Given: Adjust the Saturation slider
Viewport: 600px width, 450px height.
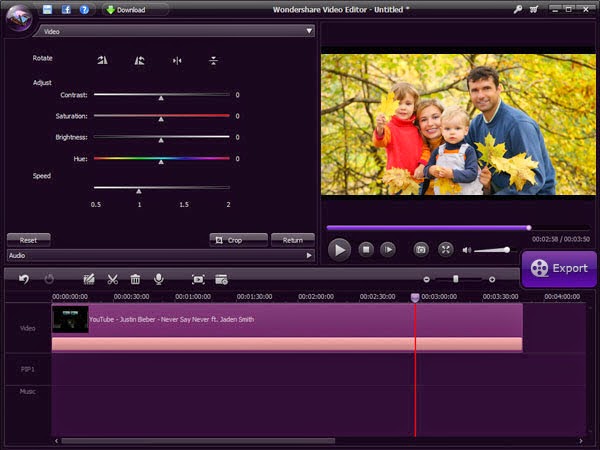Looking at the screenshot, I should 161,116.
